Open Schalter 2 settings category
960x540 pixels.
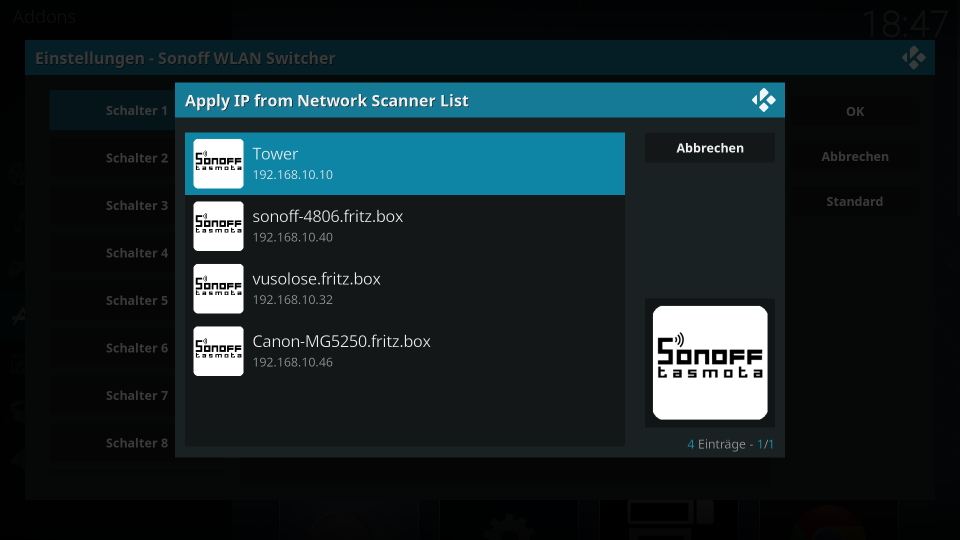113,158
